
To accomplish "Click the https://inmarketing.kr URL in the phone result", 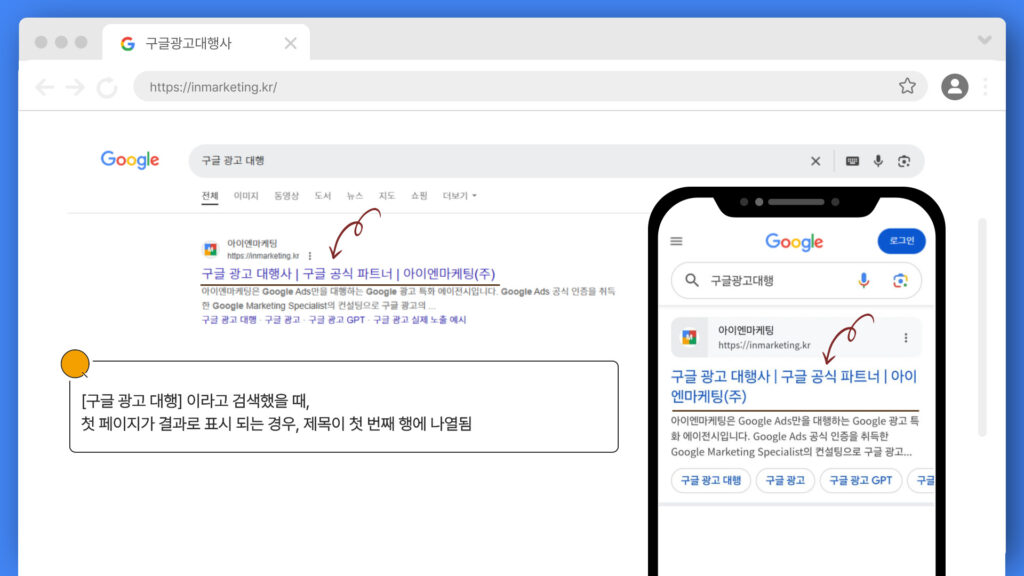I will [764, 345].
